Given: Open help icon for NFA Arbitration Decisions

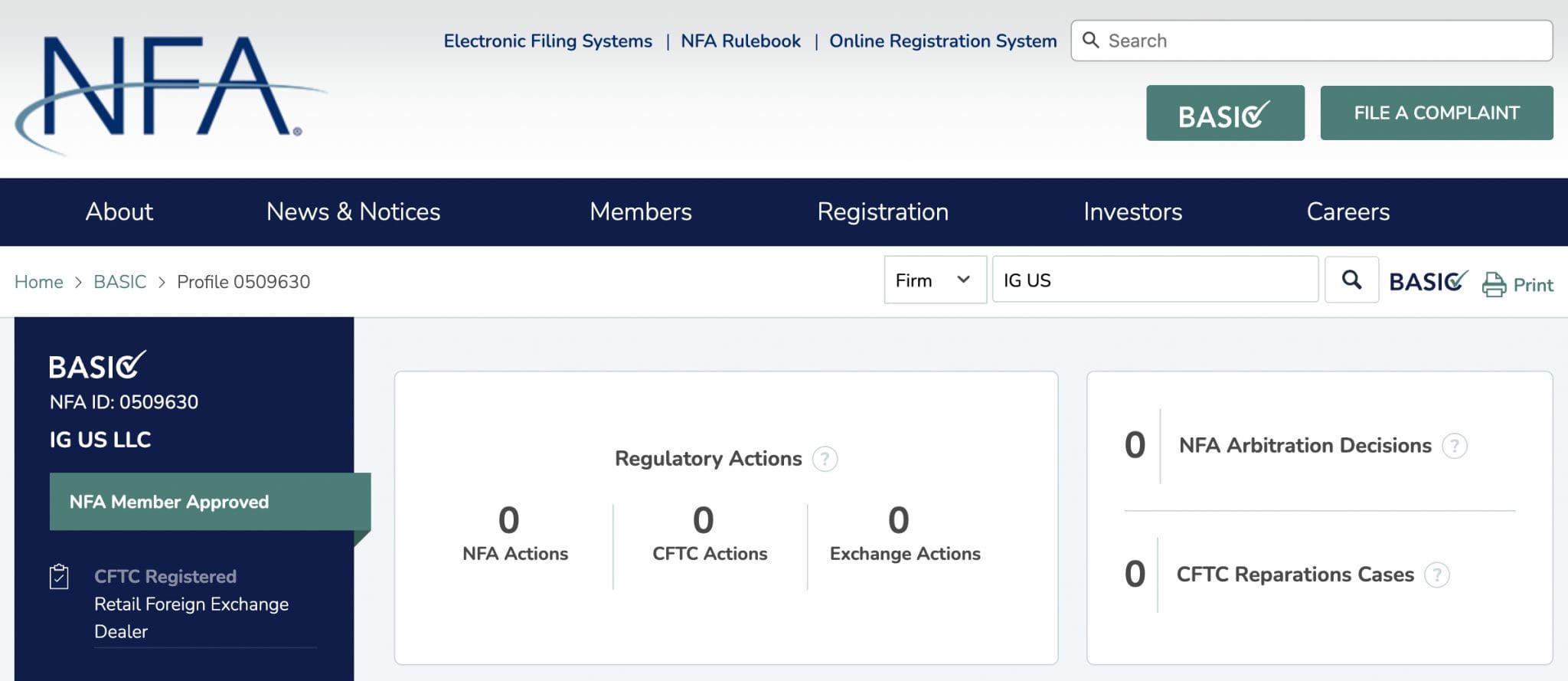Looking at the screenshot, I should 1454,446.
